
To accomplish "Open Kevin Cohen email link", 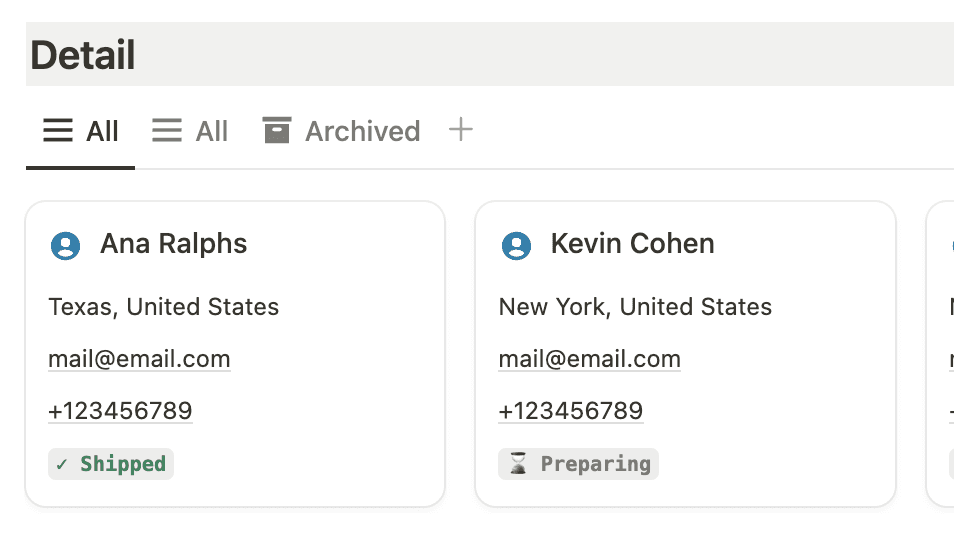I will [x=590, y=359].
